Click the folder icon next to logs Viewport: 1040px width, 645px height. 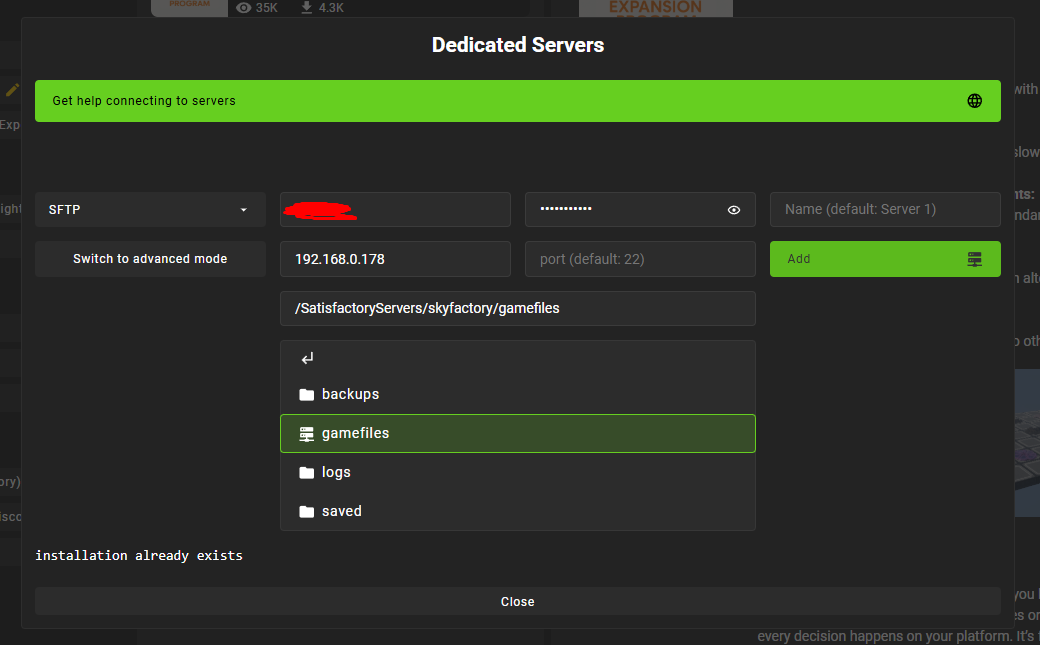coord(307,472)
